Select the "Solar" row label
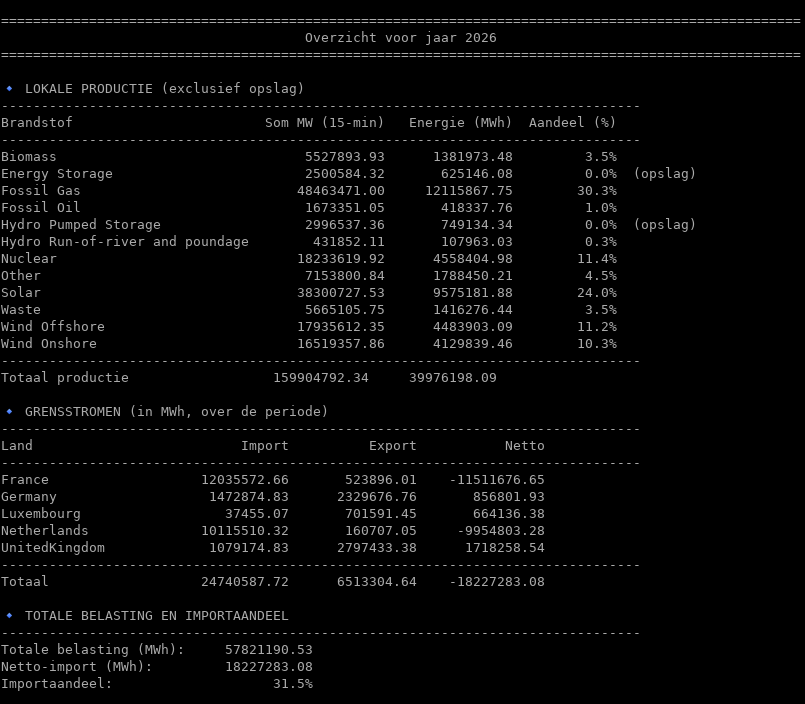 [x=21, y=292]
